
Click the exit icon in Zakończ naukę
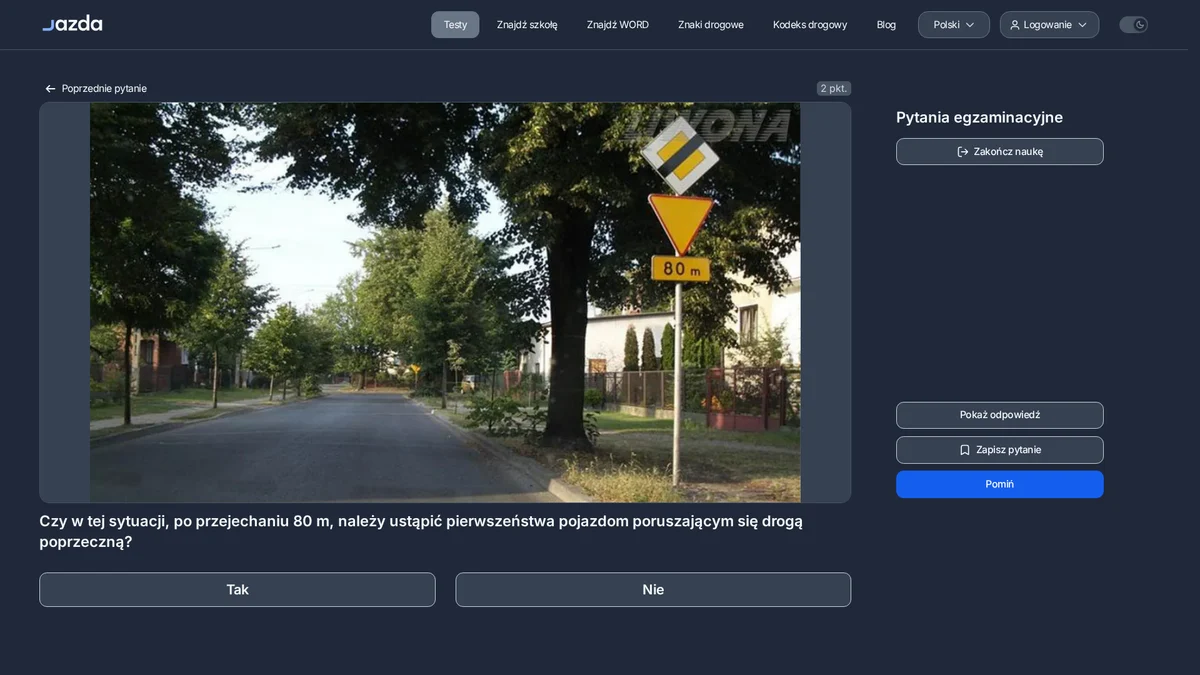[x=963, y=152]
